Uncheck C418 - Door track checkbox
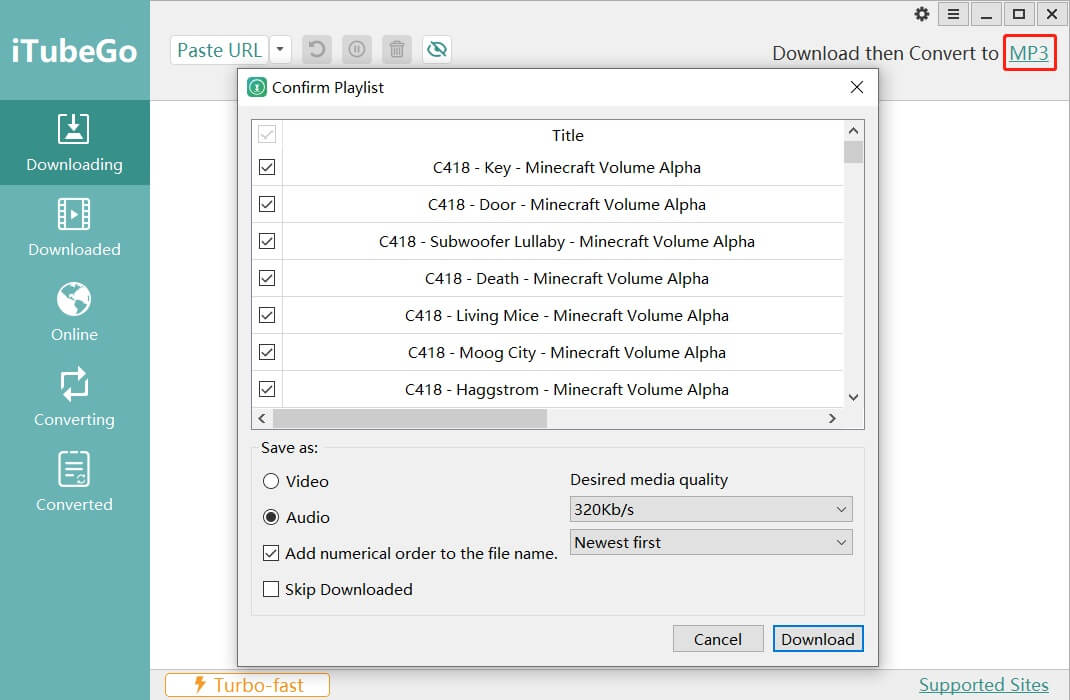The height and width of the screenshot is (700, 1070). [267, 204]
